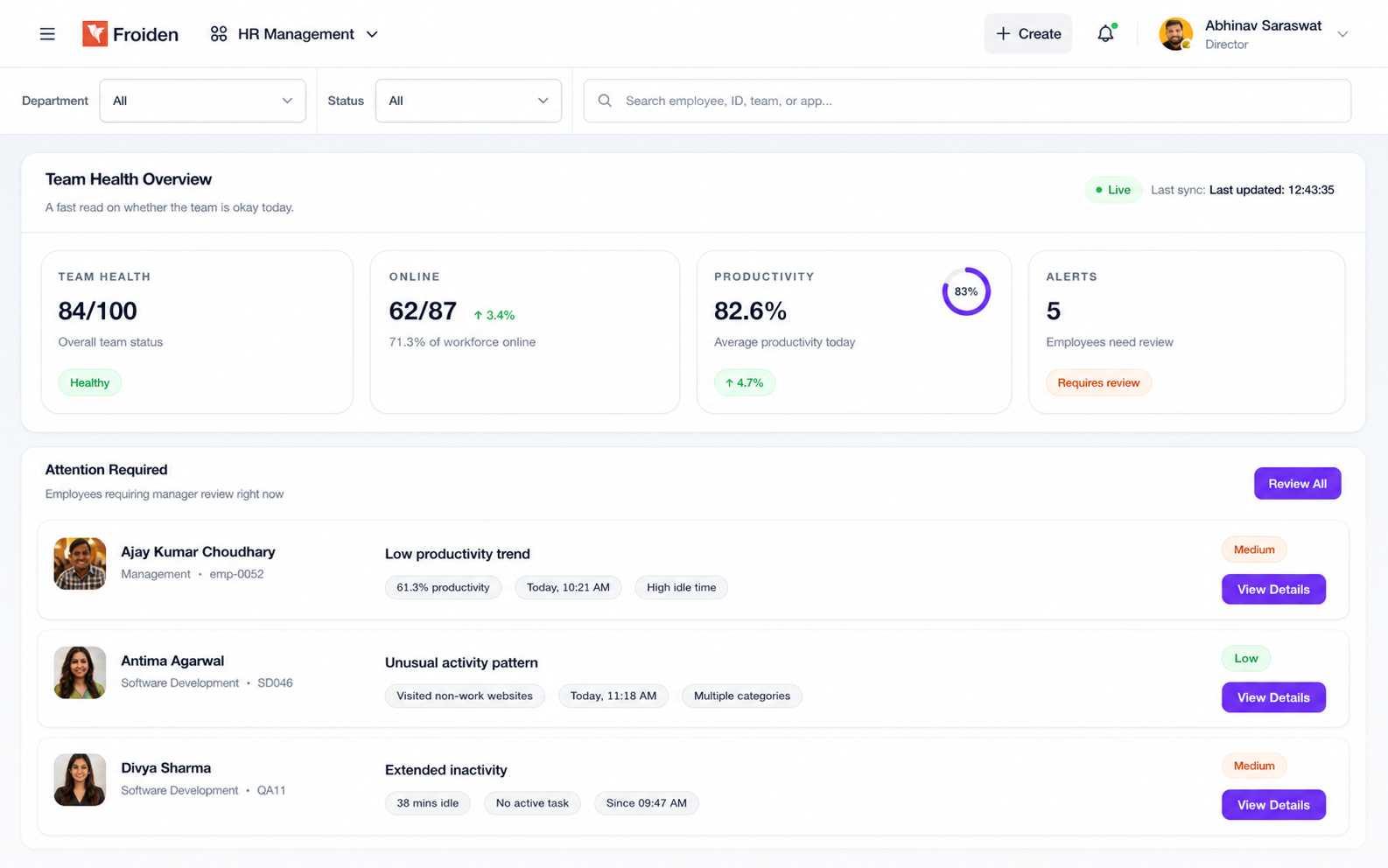Click the 38 mins idle tag

pyautogui.click(x=427, y=803)
